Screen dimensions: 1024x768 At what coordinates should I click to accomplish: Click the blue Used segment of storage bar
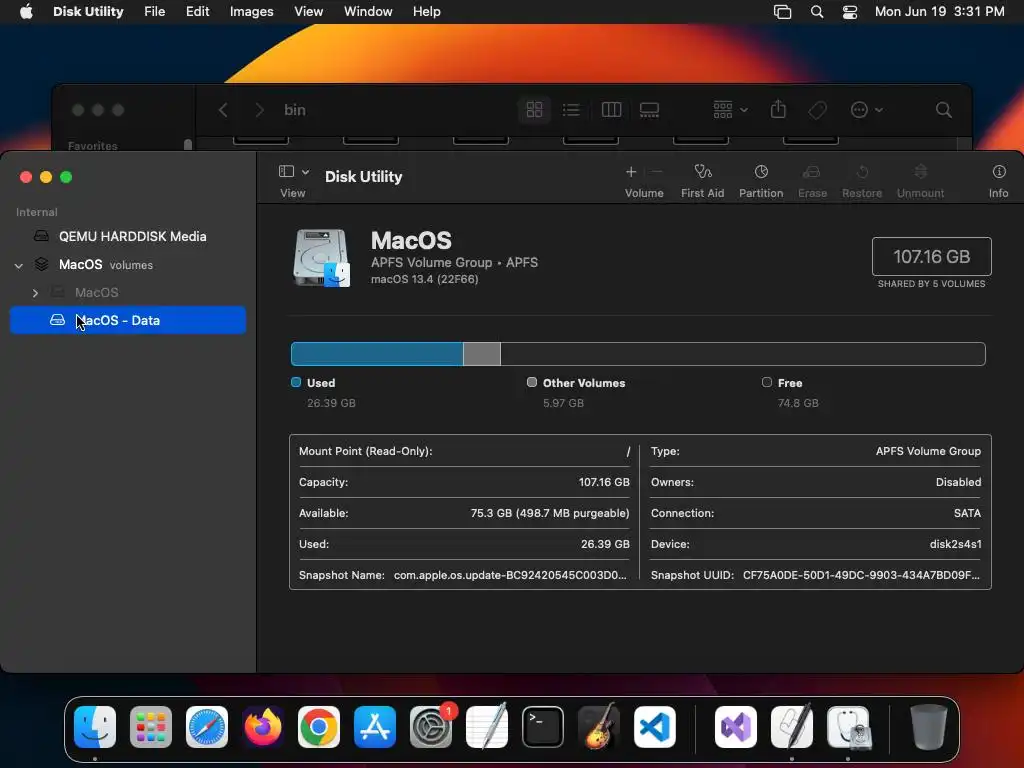(x=377, y=354)
